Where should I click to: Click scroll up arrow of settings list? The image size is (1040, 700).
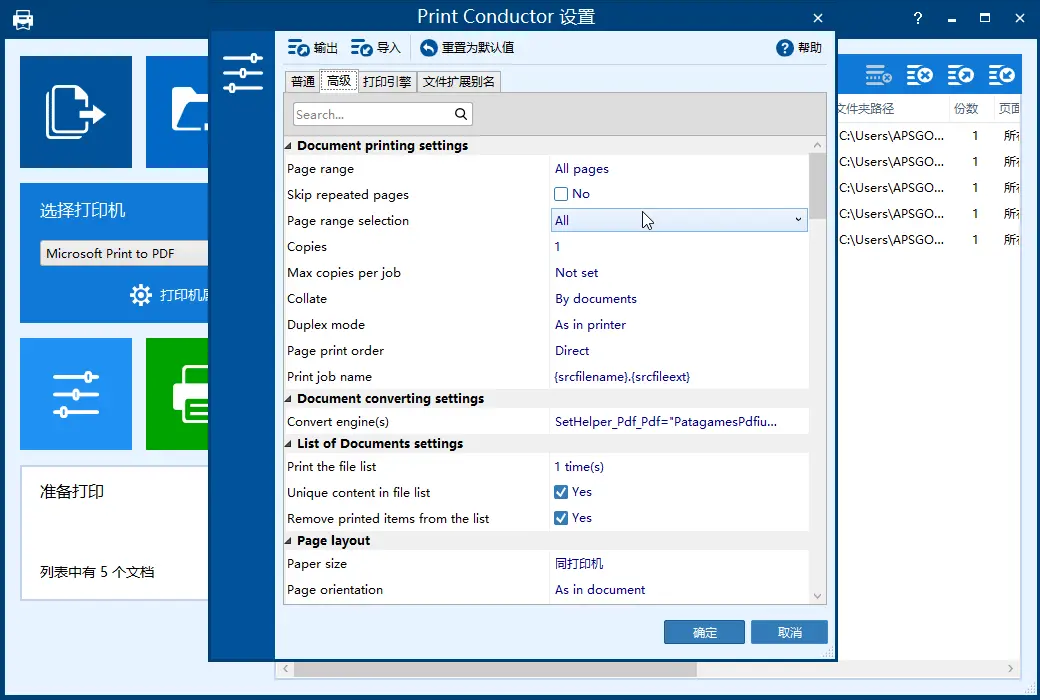[x=817, y=145]
